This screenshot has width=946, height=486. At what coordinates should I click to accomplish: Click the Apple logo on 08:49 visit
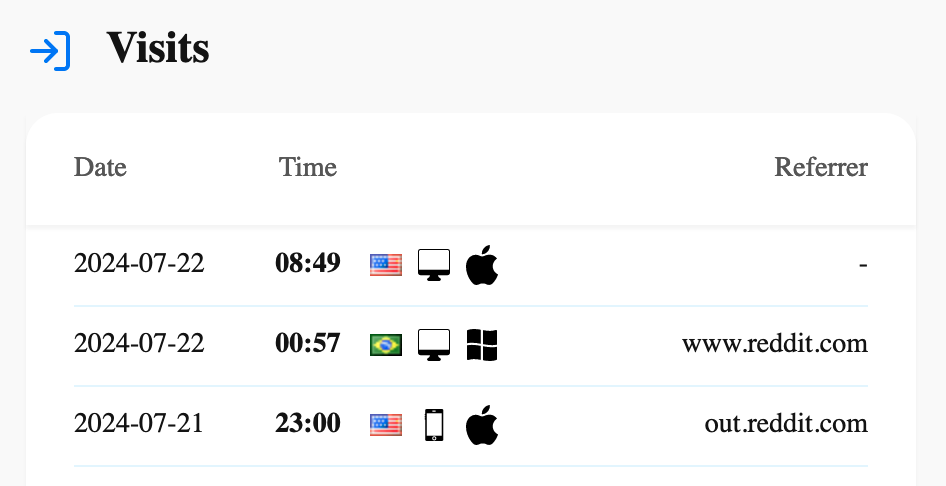pyautogui.click(x=482, y=264)
